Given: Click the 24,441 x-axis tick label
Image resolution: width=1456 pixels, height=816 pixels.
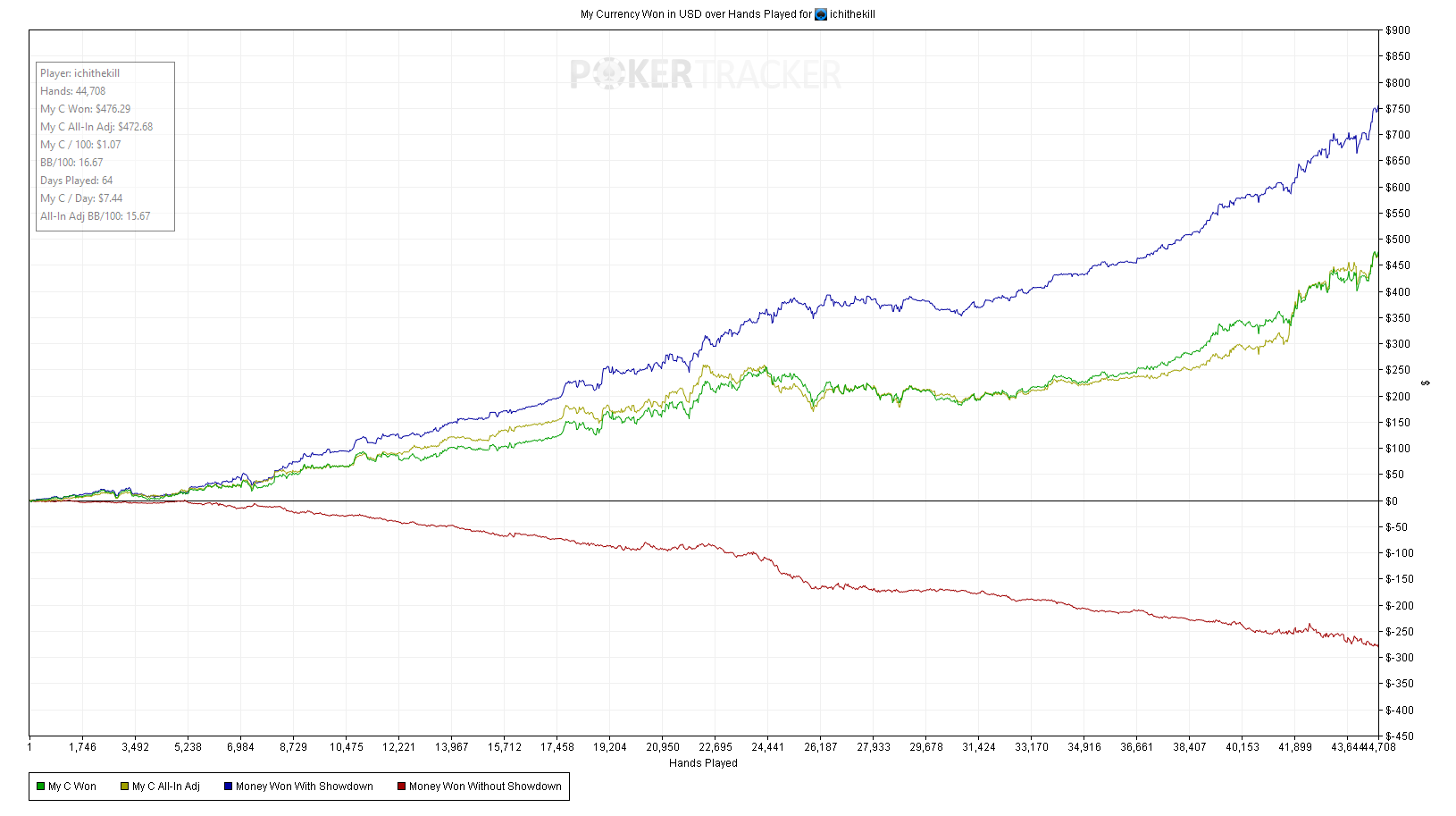Looking at the screenshot, I should [x=768, y=747].
